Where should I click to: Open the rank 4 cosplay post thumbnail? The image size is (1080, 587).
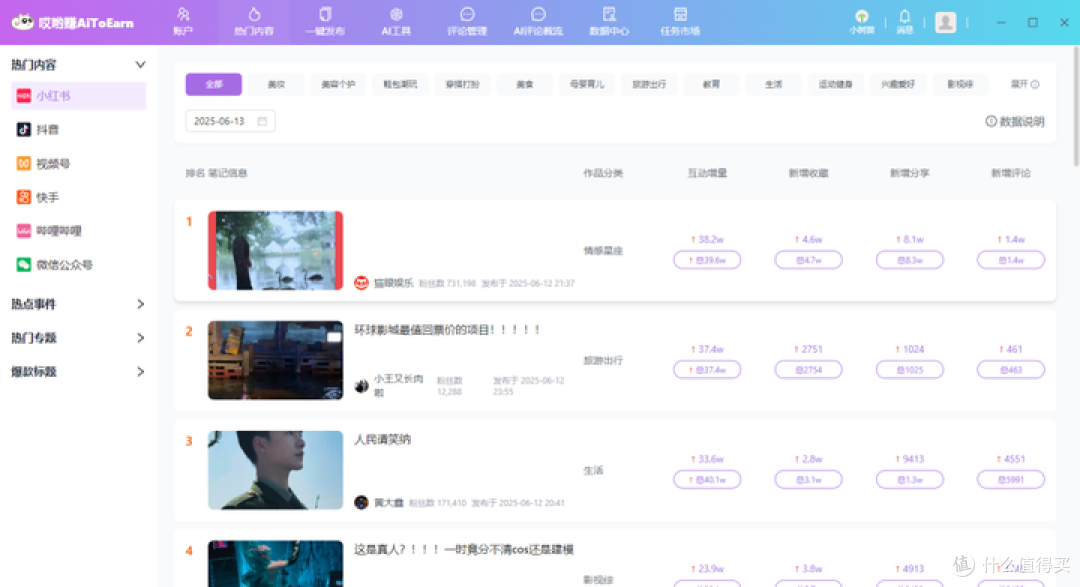[276, 564]
